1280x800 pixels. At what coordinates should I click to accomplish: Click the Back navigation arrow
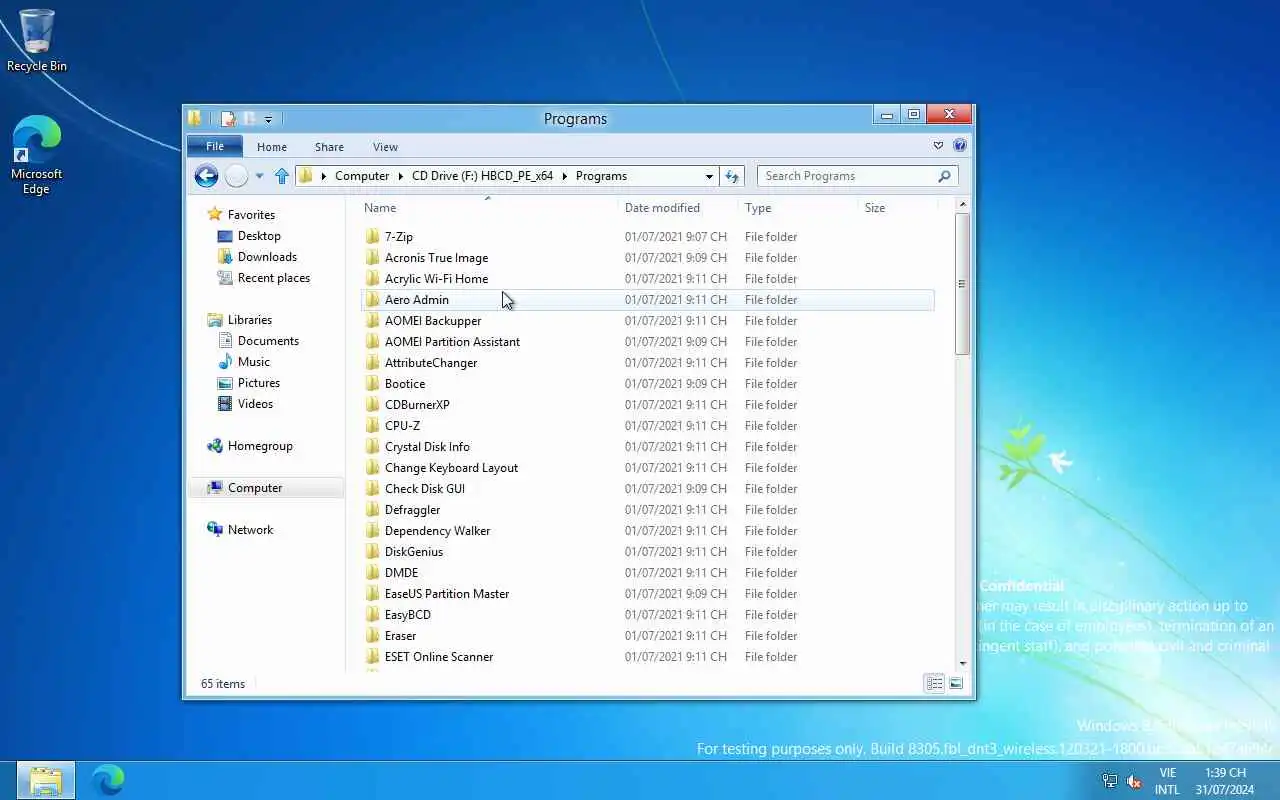(206, 176)
